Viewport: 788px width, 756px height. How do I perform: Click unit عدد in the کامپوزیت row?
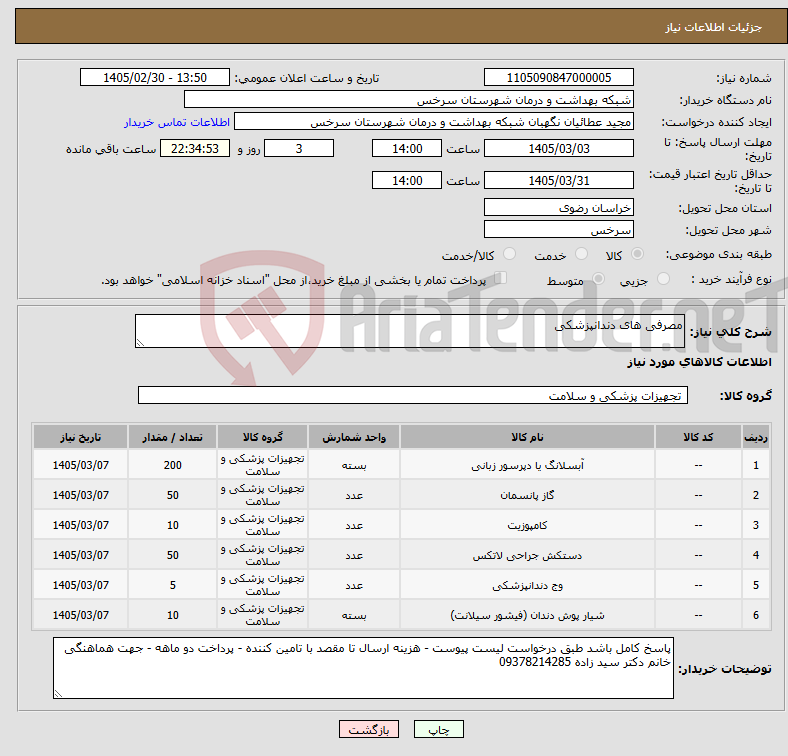[x=354, y=525]
